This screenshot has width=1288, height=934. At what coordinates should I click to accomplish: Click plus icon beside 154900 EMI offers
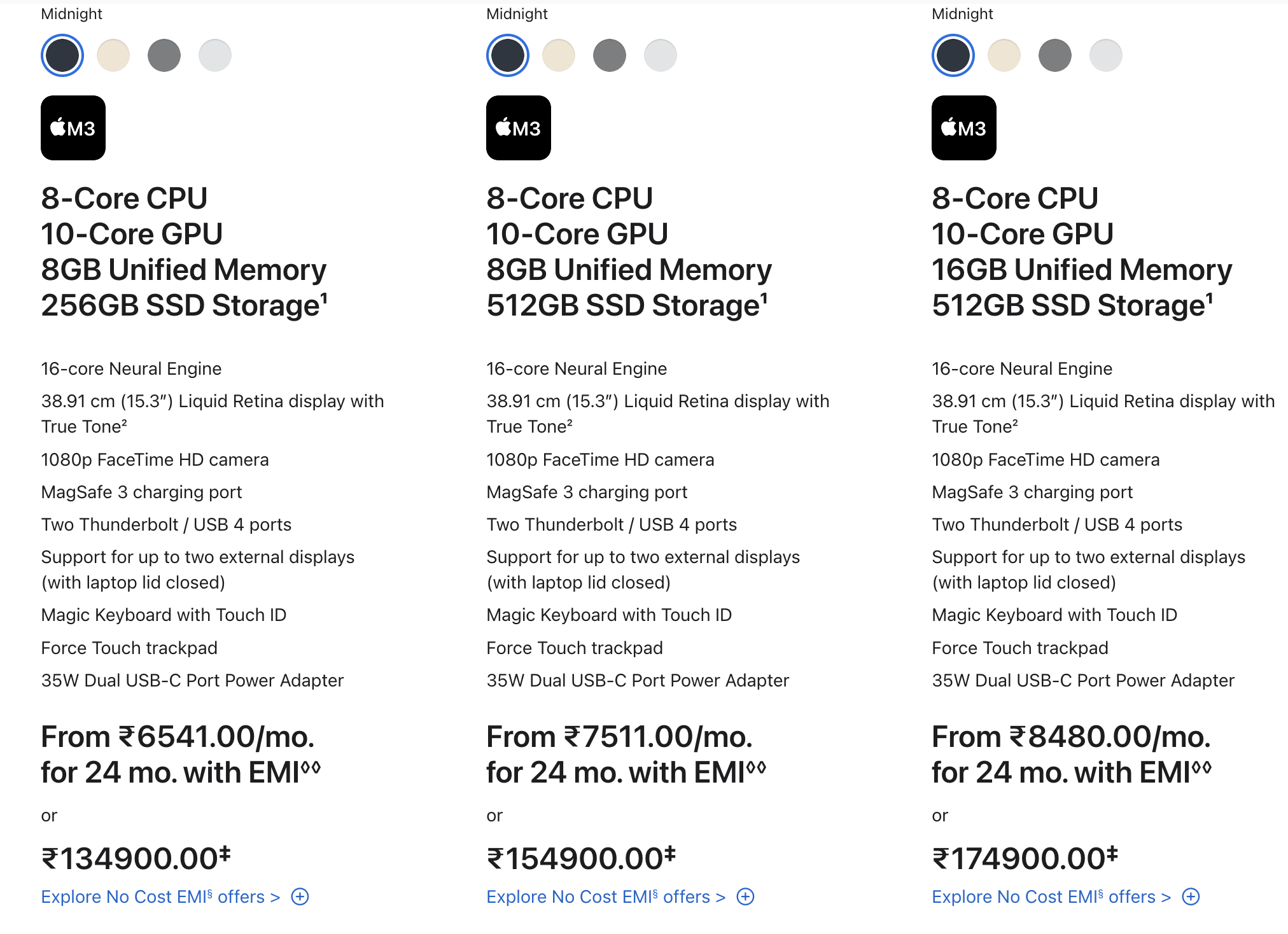pyautogui.click(x=745, y=896)
